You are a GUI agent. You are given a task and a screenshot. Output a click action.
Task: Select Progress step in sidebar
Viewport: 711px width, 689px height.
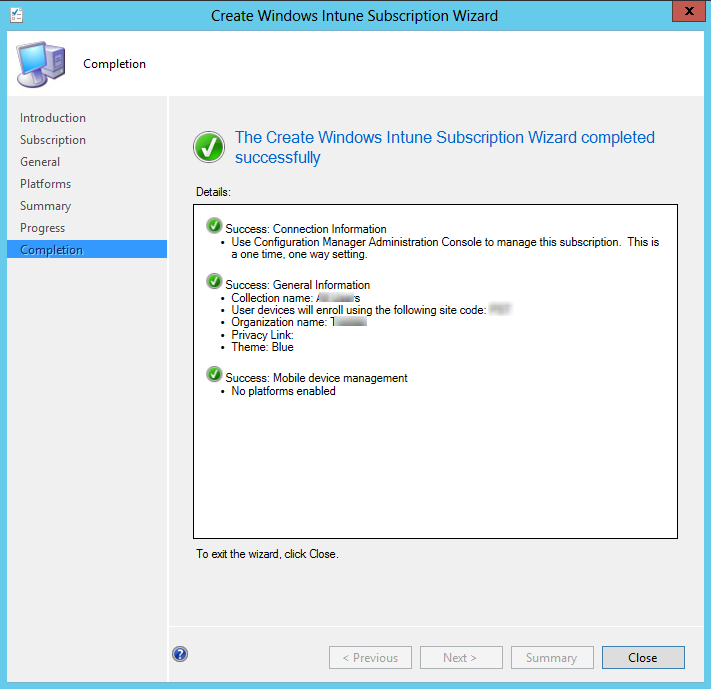tap(43, 228)
